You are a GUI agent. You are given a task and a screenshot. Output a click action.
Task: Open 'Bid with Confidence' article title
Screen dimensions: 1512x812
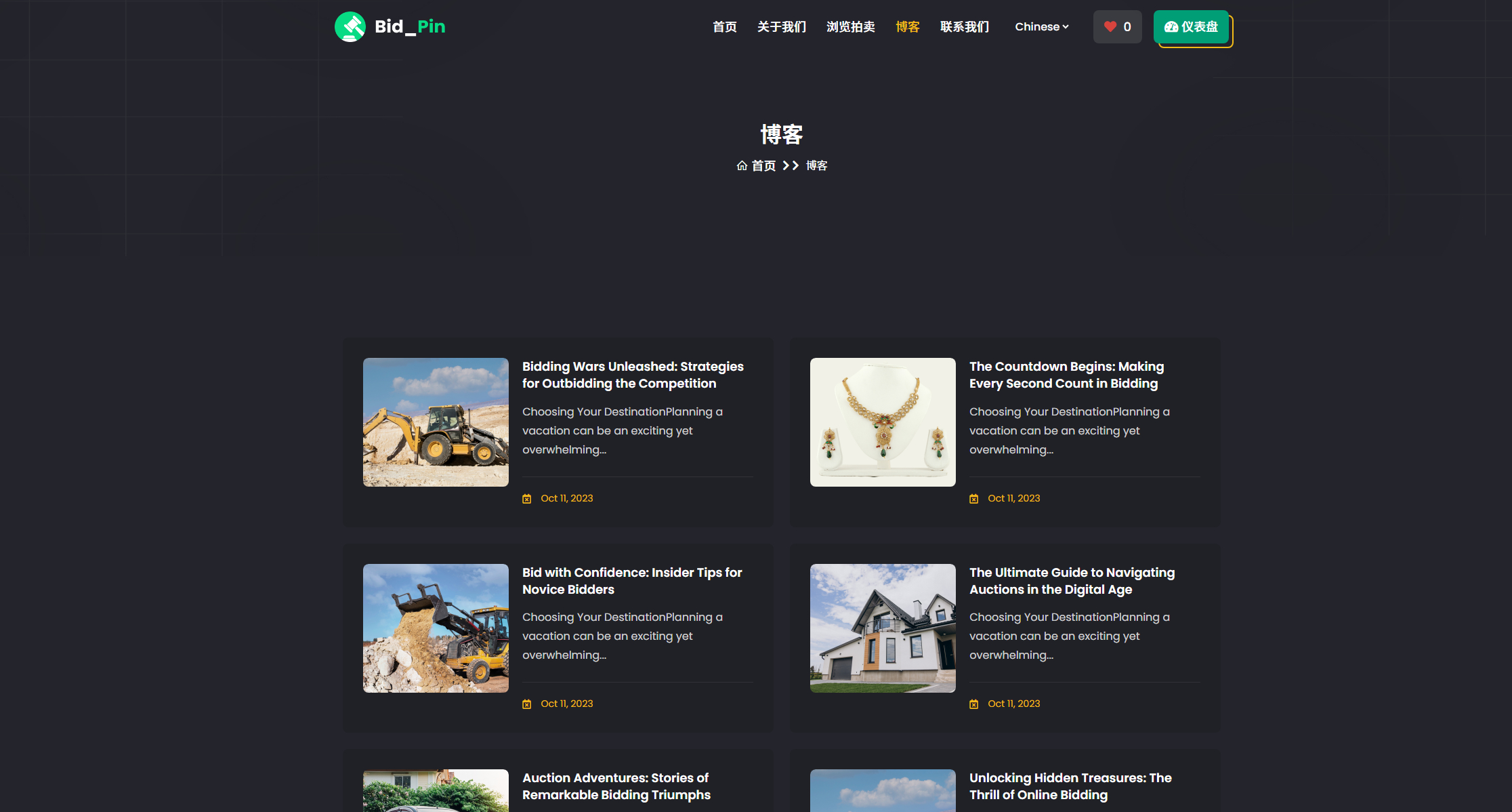tap(632, 581)
